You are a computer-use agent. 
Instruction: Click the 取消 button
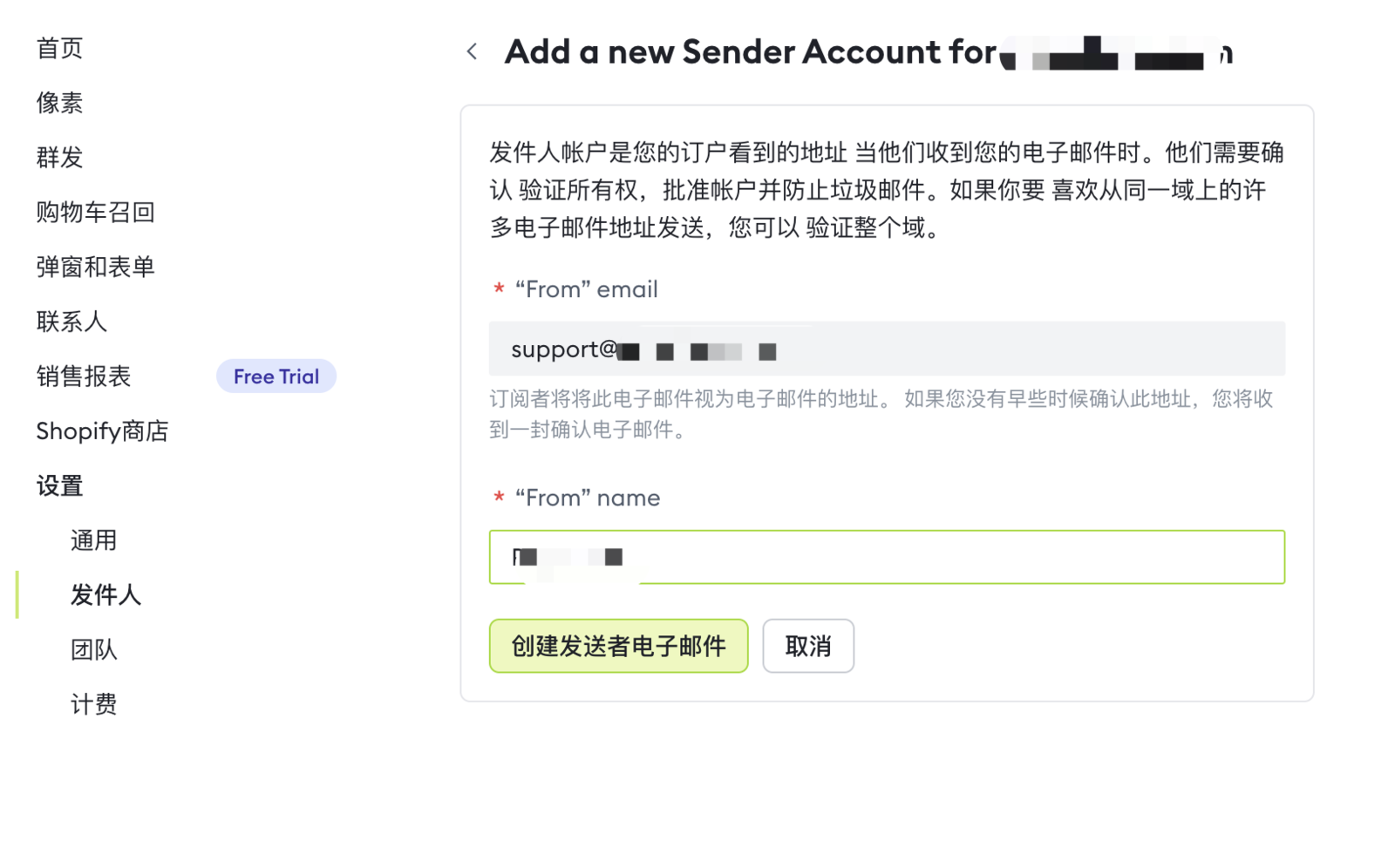click(x=807, y=647)
